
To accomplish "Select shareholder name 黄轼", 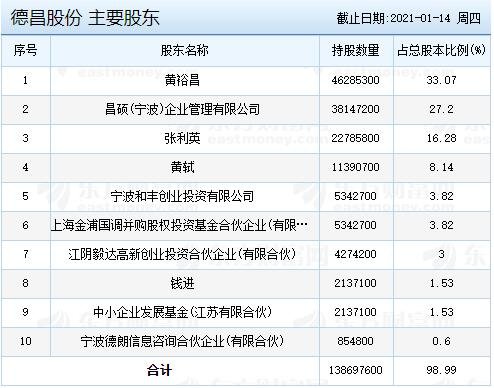I will tap(182, 167).
